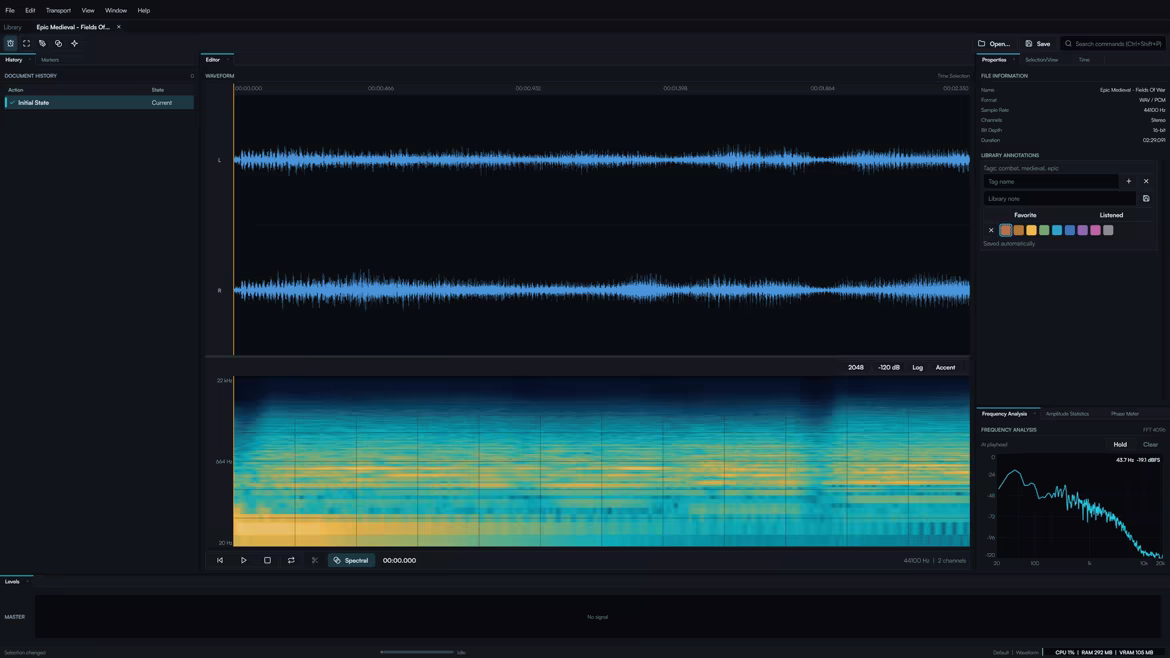Clear tag with X beside plus
Viewport: 1170px width, 658px height.
point(1146,181)
